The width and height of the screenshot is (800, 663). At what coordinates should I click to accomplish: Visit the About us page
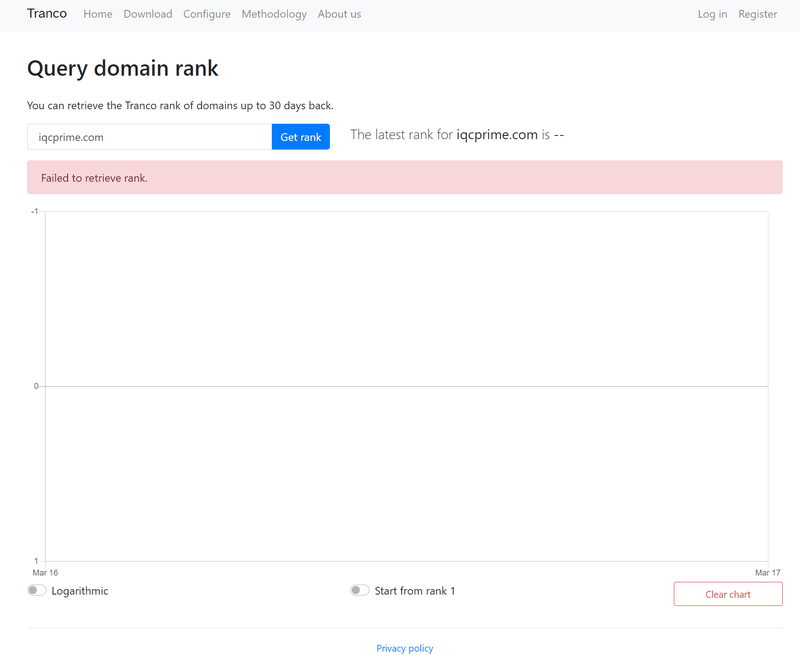(339, 14)
